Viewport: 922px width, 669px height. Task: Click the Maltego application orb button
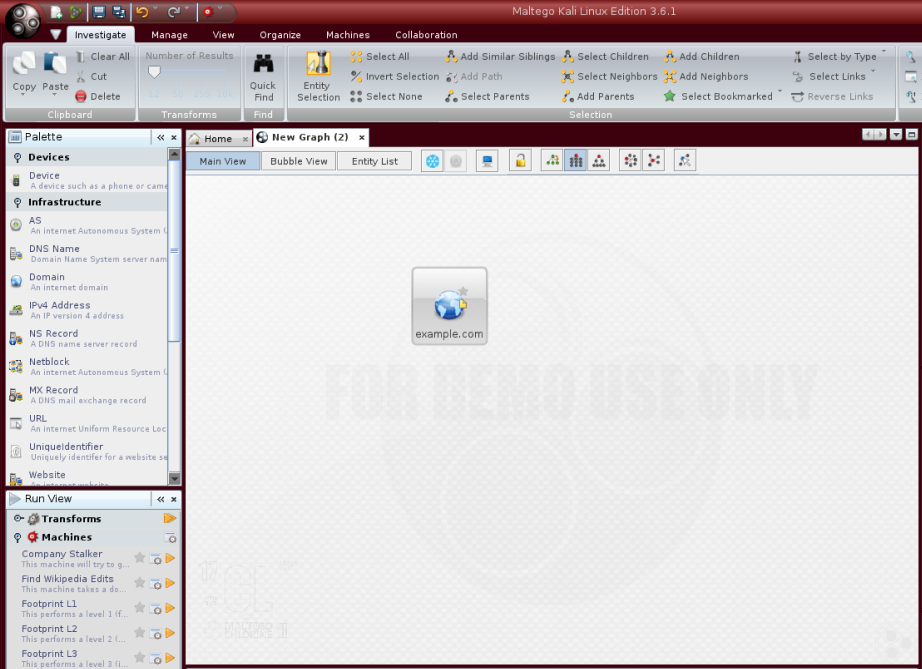[22, 20]
